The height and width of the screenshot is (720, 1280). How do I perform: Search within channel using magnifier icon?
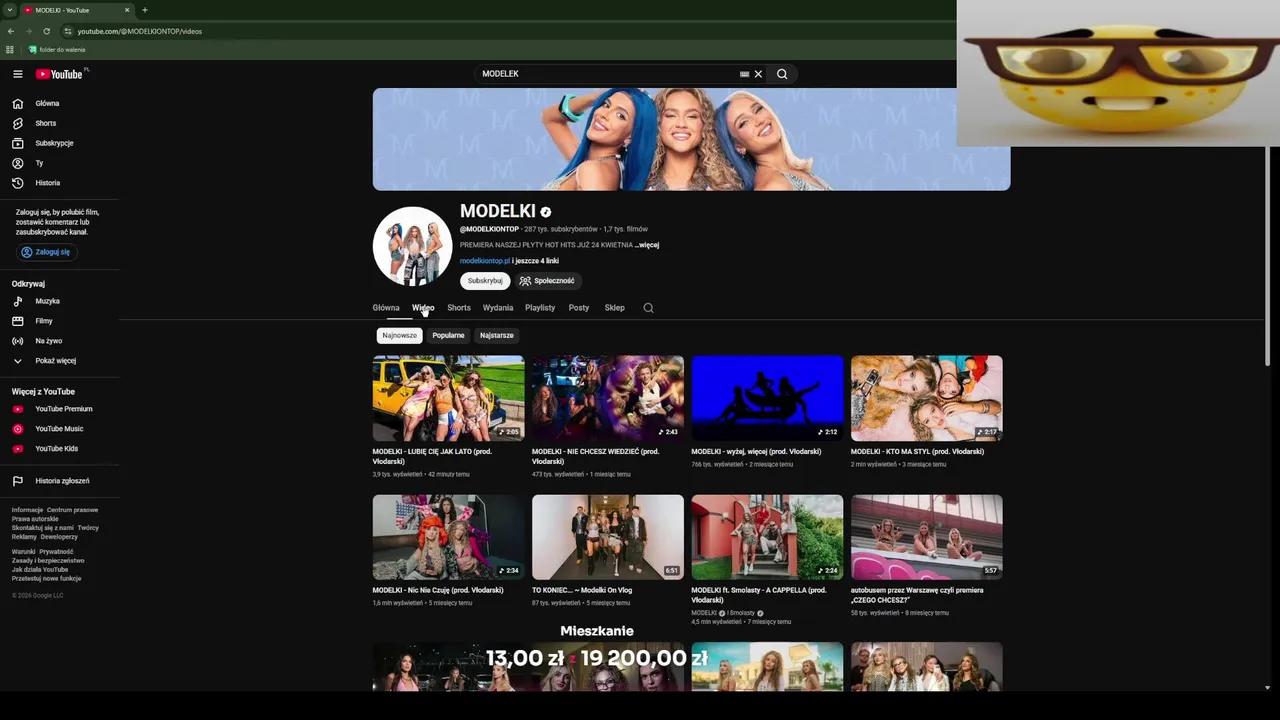[x=648, y=308]
